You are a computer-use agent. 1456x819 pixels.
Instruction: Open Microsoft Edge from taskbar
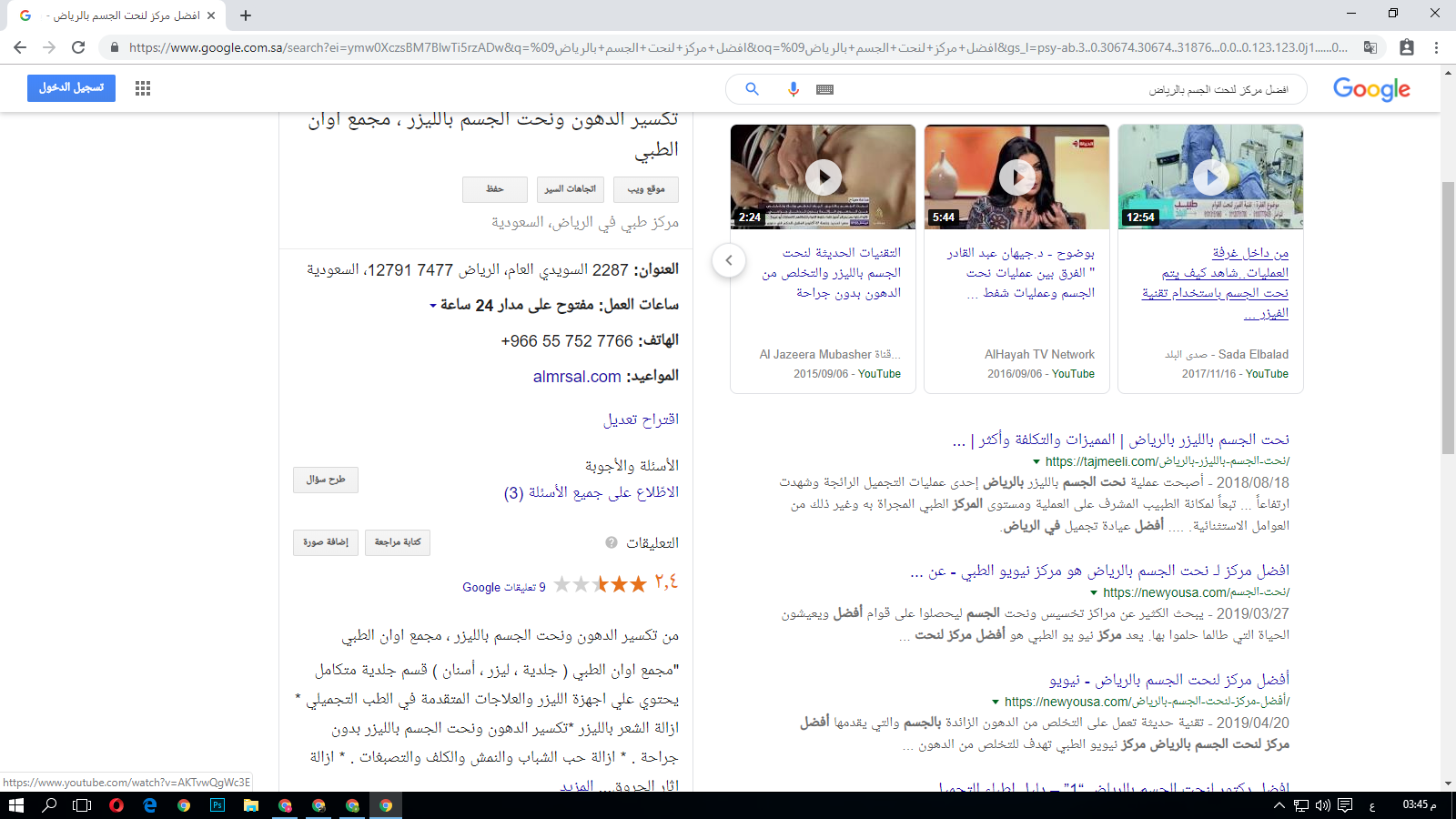tap(150, 805)
